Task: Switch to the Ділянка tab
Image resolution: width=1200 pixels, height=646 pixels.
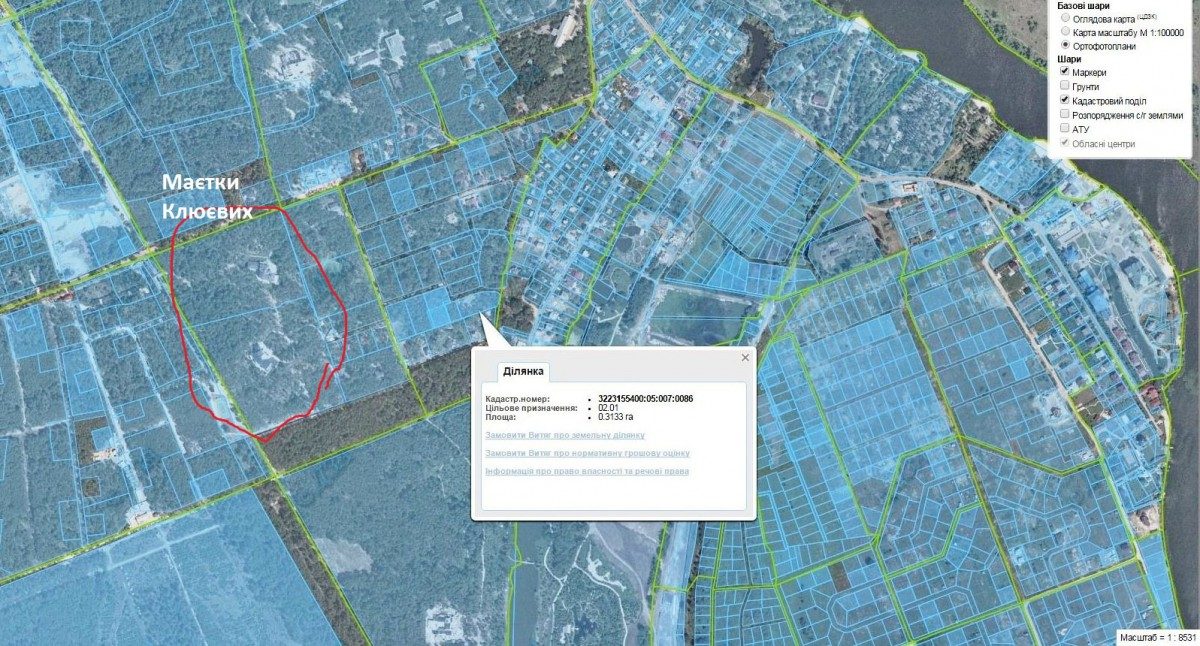Action: 524,371
